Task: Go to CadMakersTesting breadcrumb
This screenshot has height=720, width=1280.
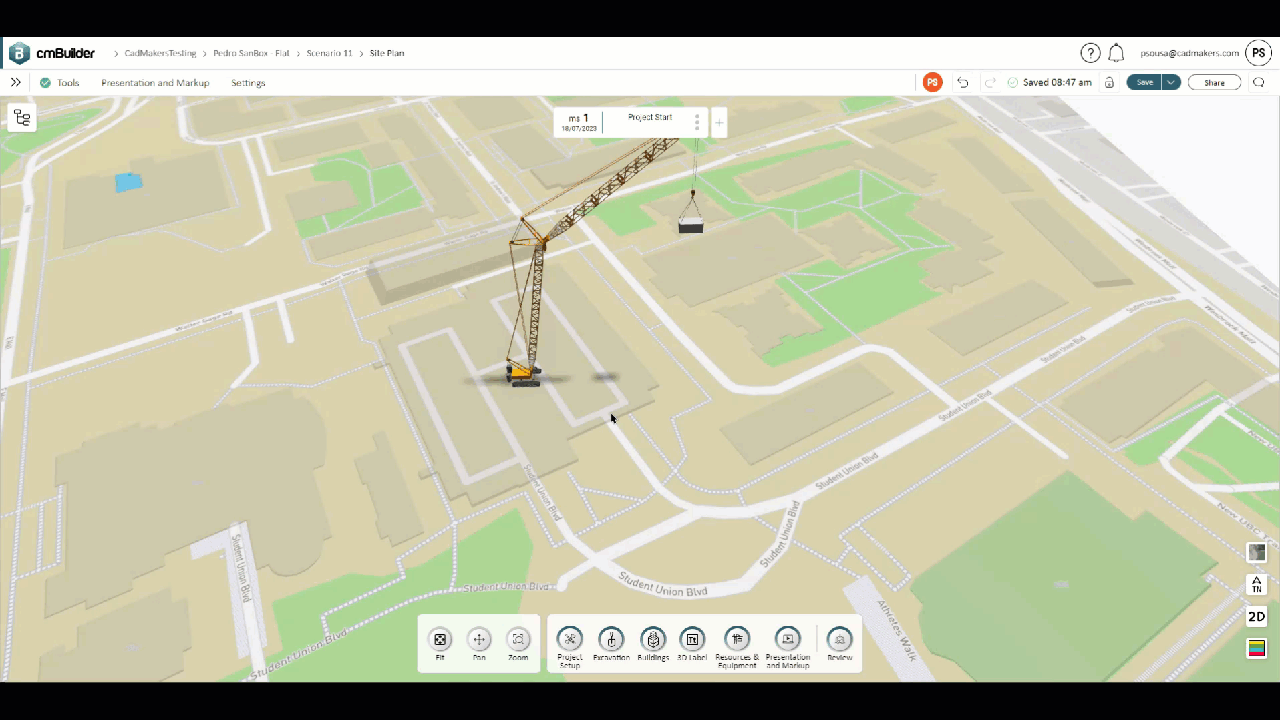Action: (x=160, y=53)
